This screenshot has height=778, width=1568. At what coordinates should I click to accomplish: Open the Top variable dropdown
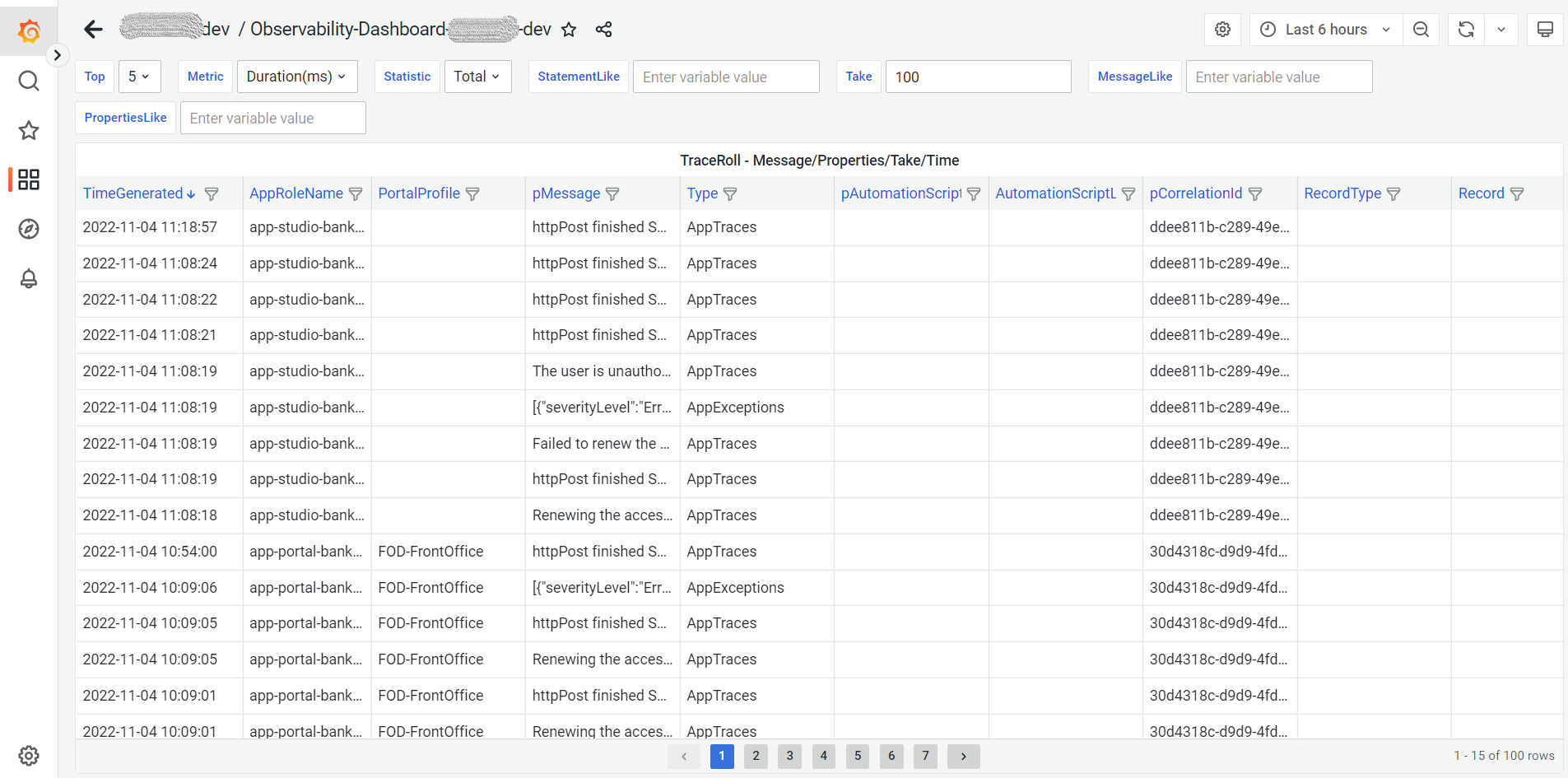139,77
